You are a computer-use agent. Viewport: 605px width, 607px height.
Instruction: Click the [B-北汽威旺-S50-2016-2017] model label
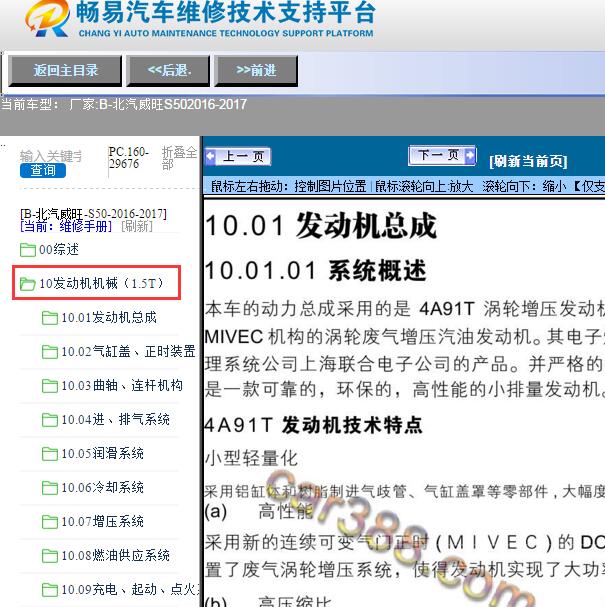click(93, 214)
